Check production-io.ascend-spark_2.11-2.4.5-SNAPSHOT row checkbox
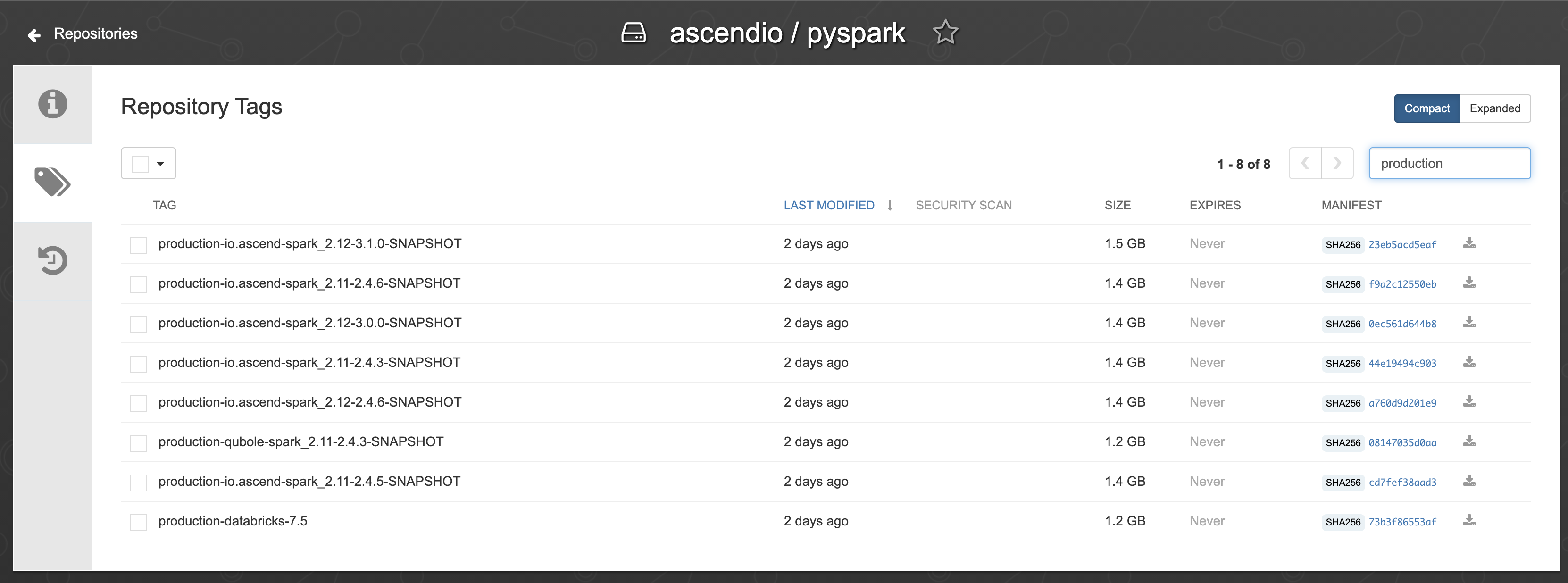Image resolution: width=1568 pixels, height=583 pixels. click(139, 482)
